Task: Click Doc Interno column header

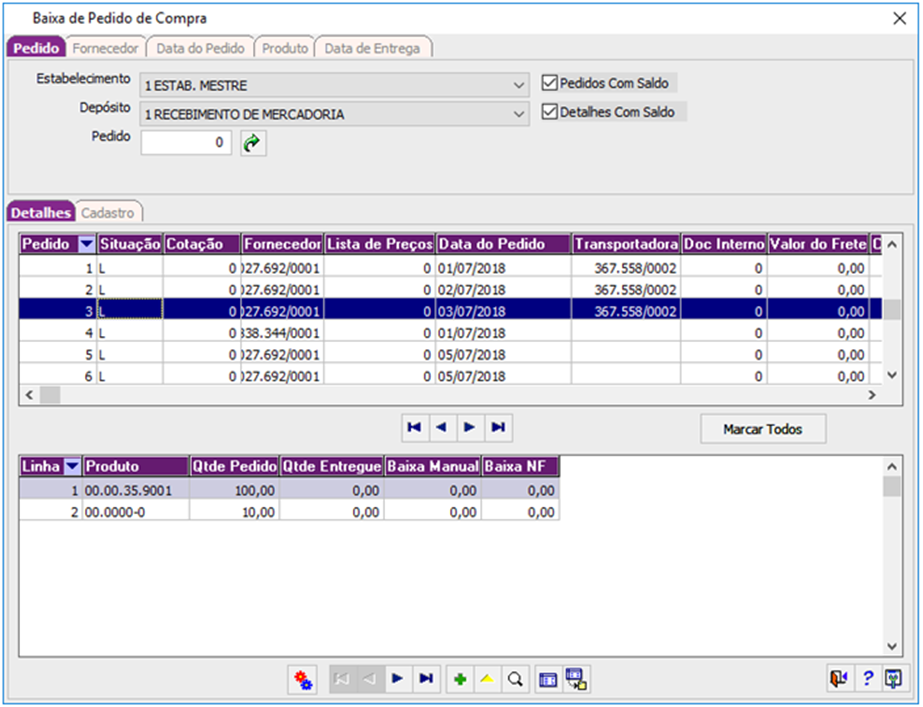Action: tap(724, 244)
